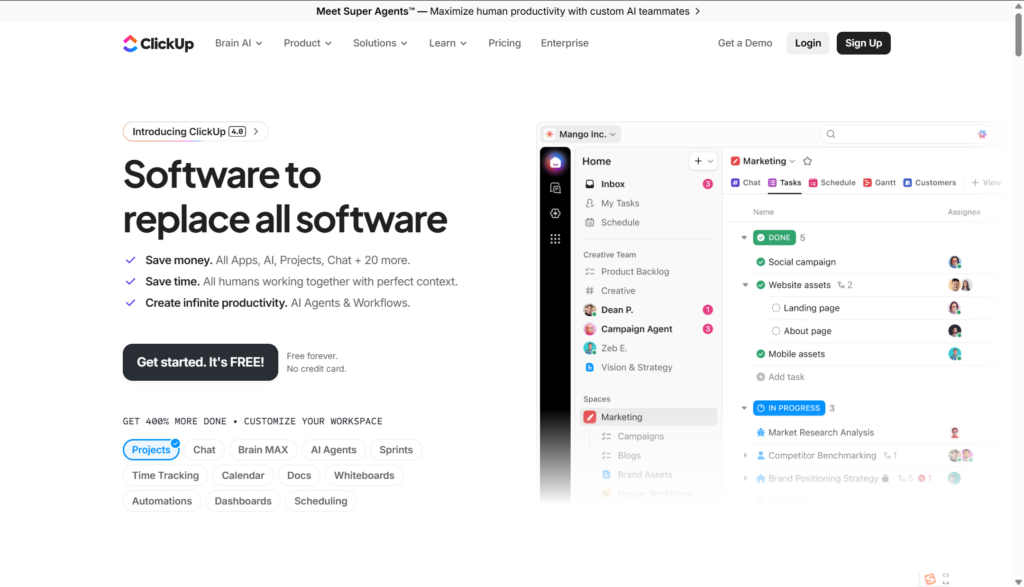This screenshot has width=1024, height=587.
Task: Open the home icon in dark sidebar
Action: pyautogui.click(x=555, y=163)
